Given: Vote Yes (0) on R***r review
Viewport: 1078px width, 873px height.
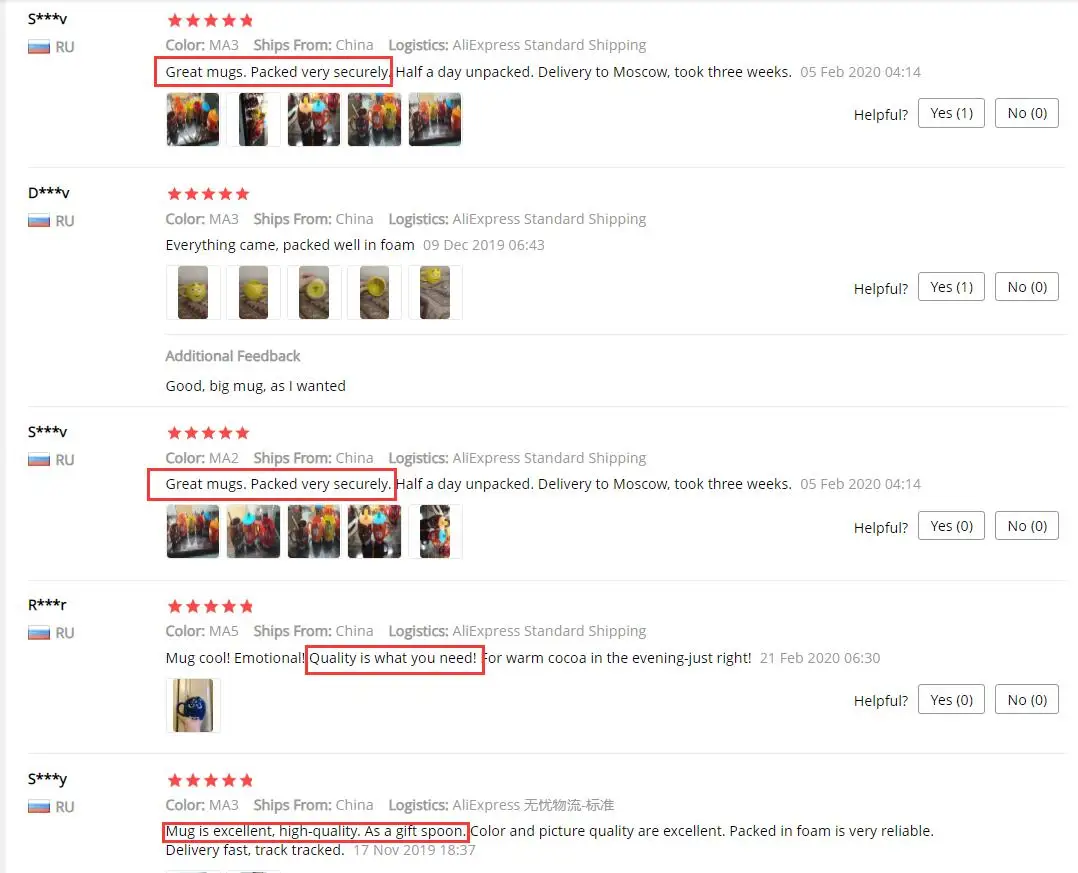Looking at the screenshot, I should tap(951, 700).
